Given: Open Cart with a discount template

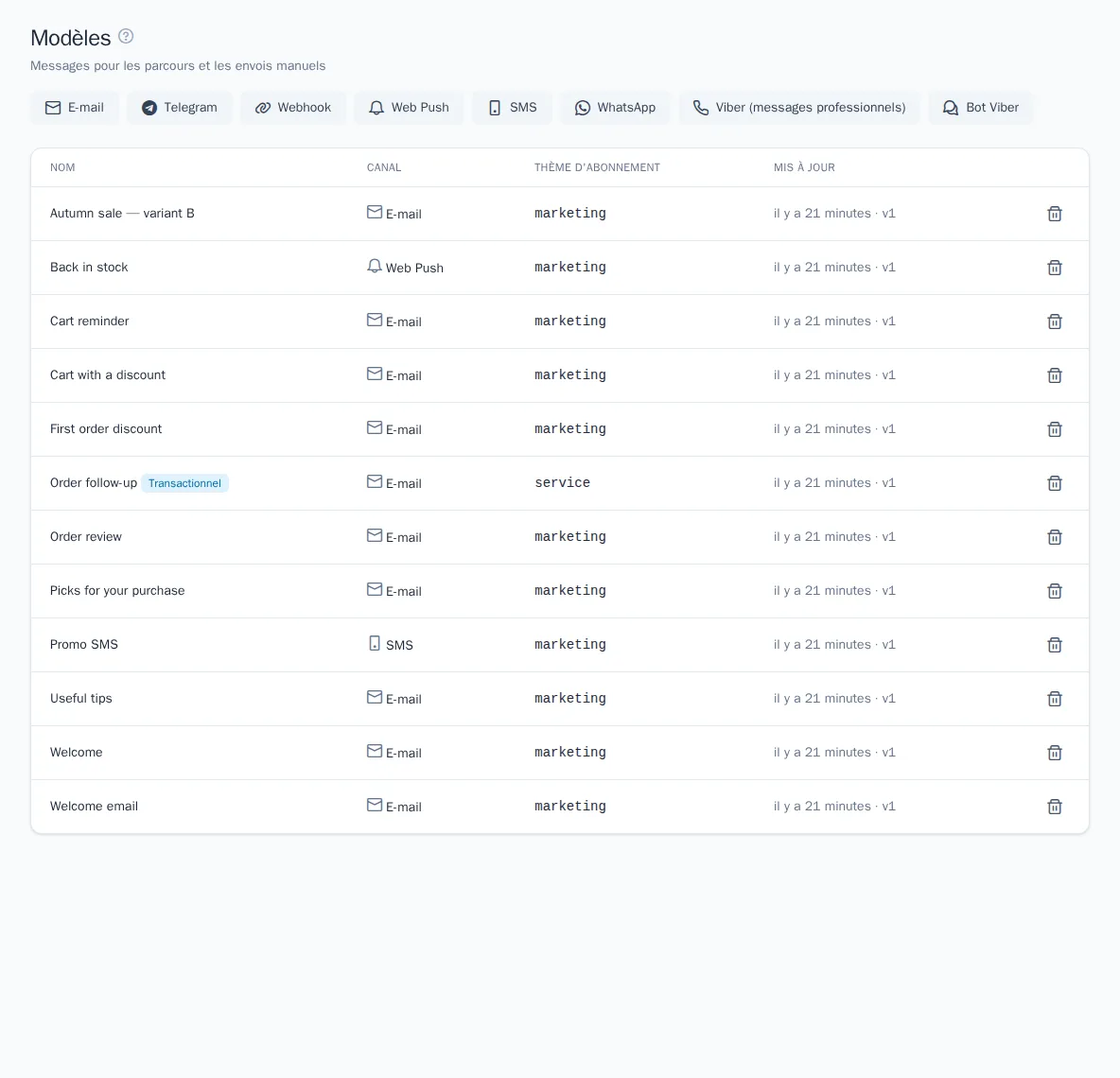Looking at the screenshot, I should (108, 374).
